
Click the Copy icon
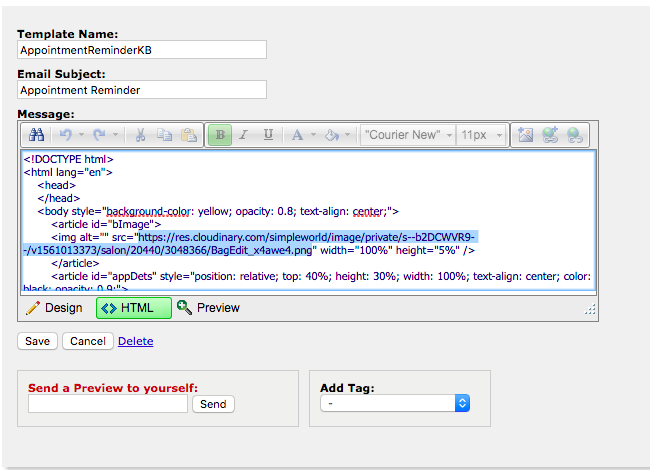165,135
